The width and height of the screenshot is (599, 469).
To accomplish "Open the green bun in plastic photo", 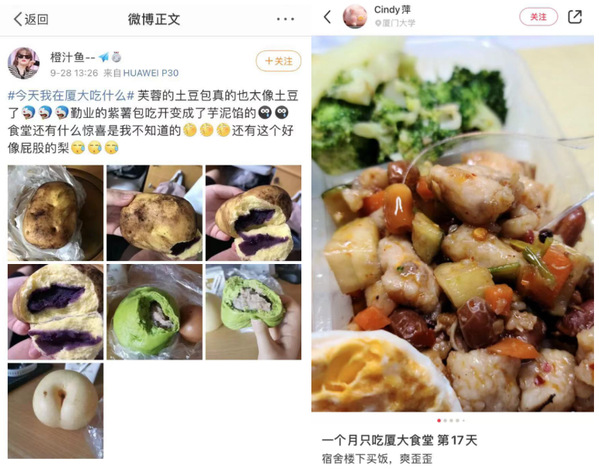I will click(x=154, y=312).
